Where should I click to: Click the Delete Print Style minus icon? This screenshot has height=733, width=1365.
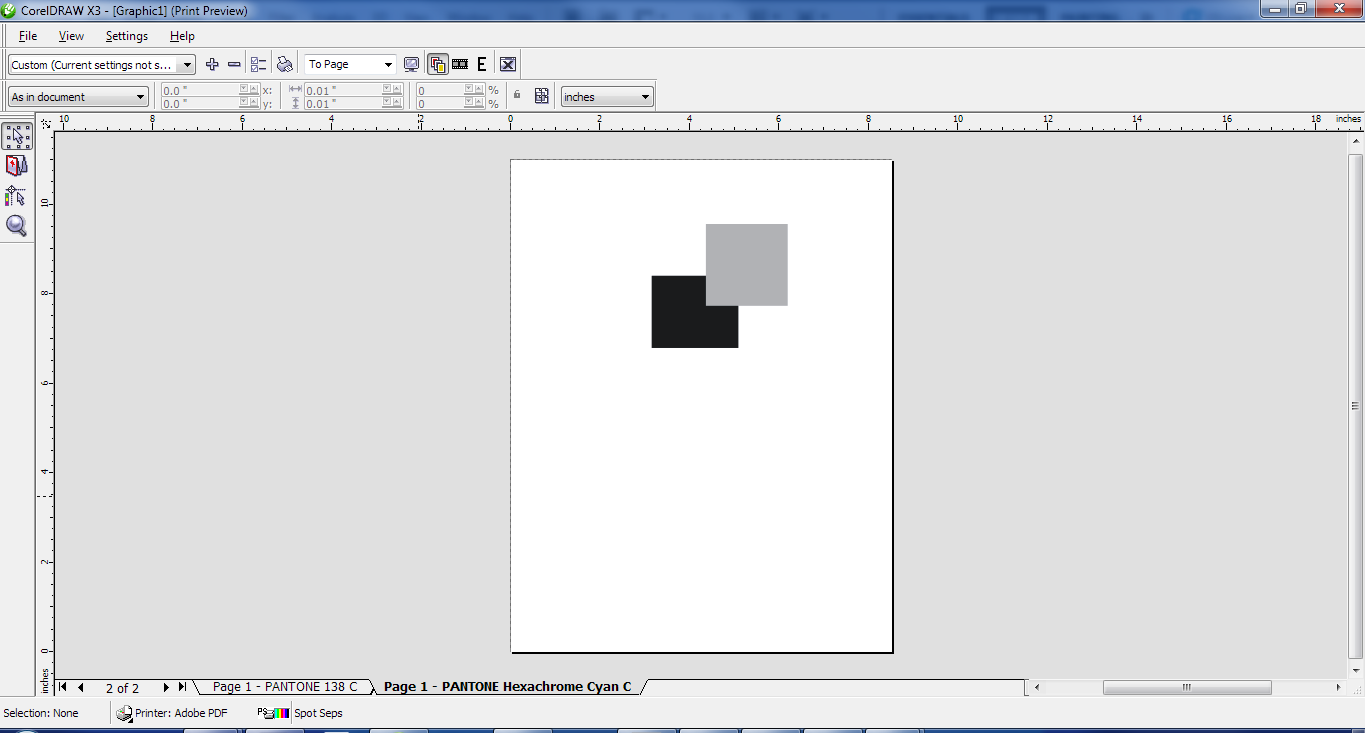(234, 64)
